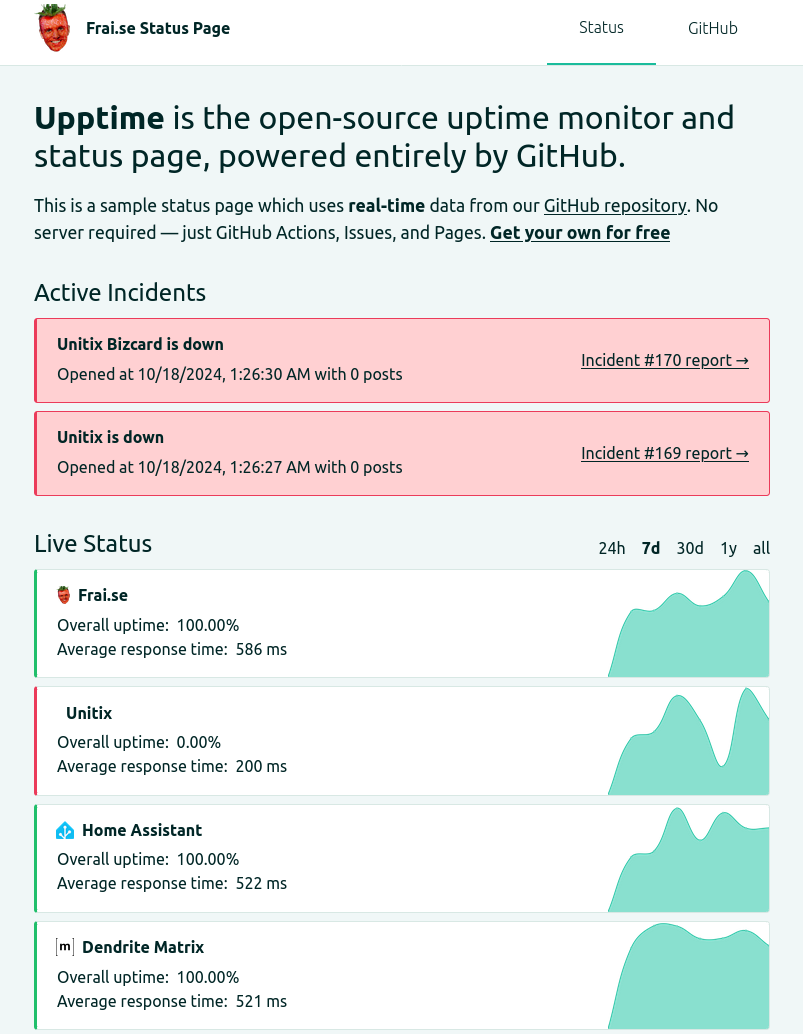Image resolution: width=803 pixels, height=1034 pixels.
Task: Follow the GitHub repository link
Action: coord(615,206)
